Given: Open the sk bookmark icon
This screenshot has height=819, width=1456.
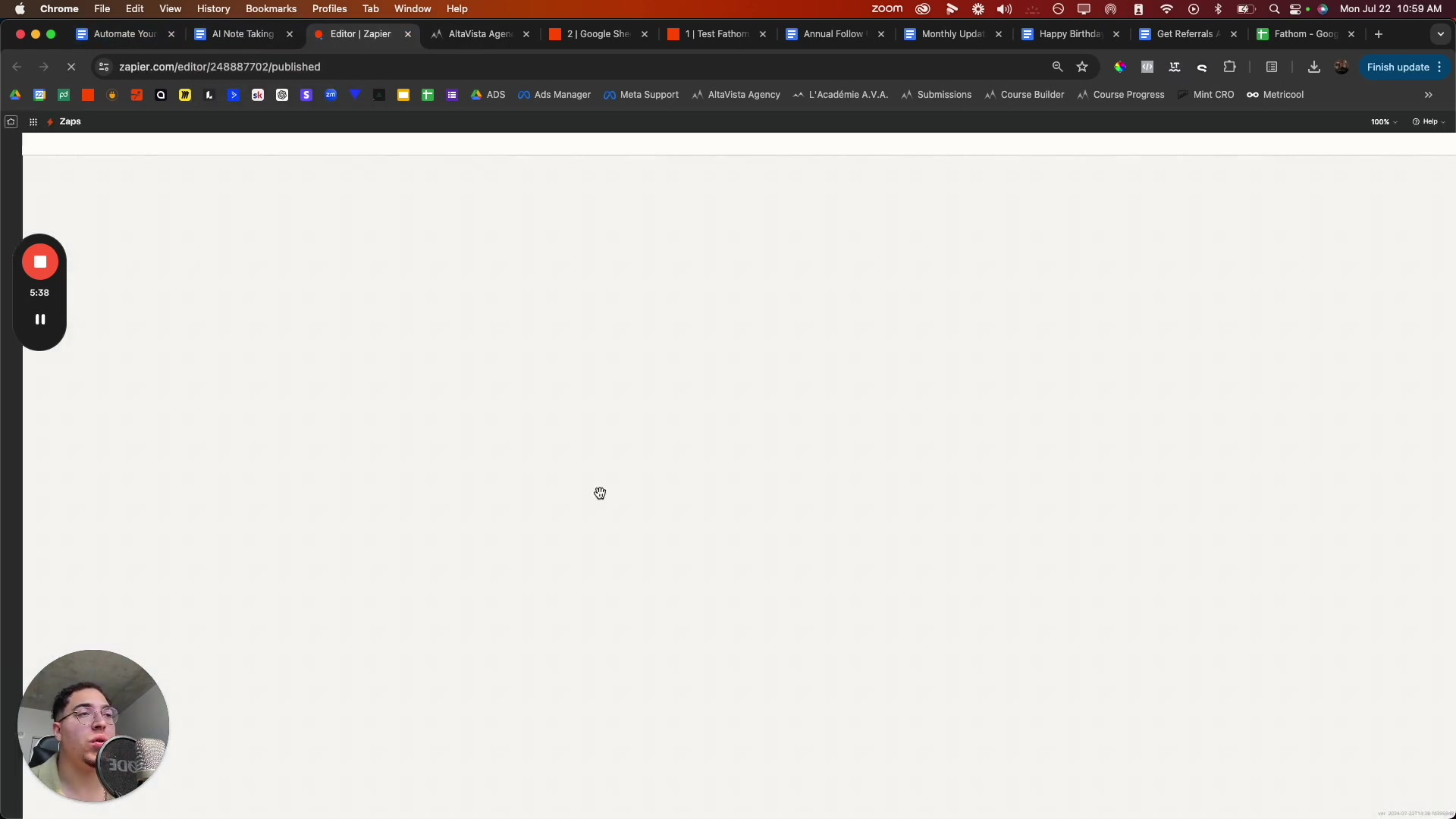Looking at the screenshot, I should (258, 95).
